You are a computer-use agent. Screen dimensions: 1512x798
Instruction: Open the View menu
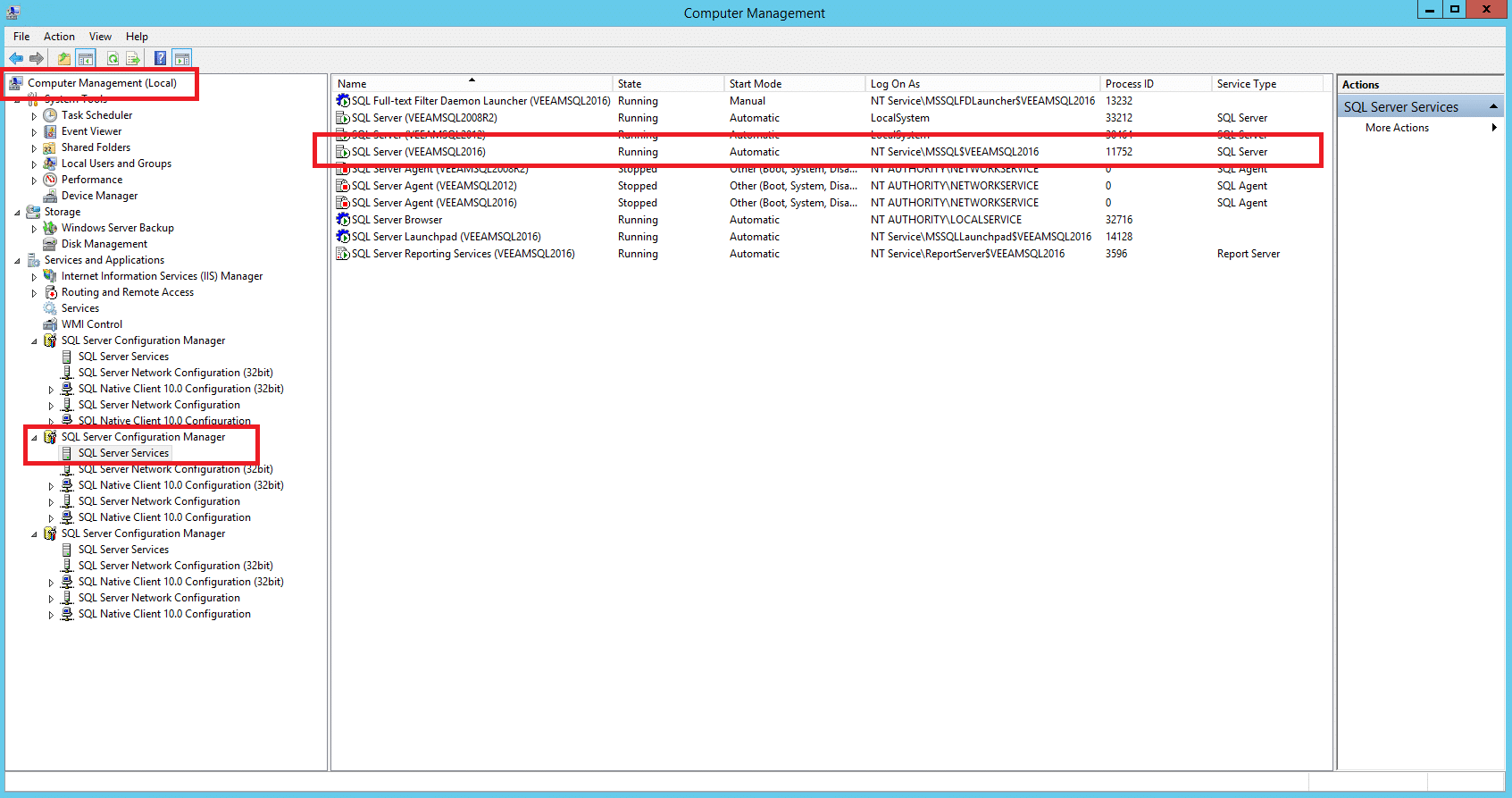(100, 37)
